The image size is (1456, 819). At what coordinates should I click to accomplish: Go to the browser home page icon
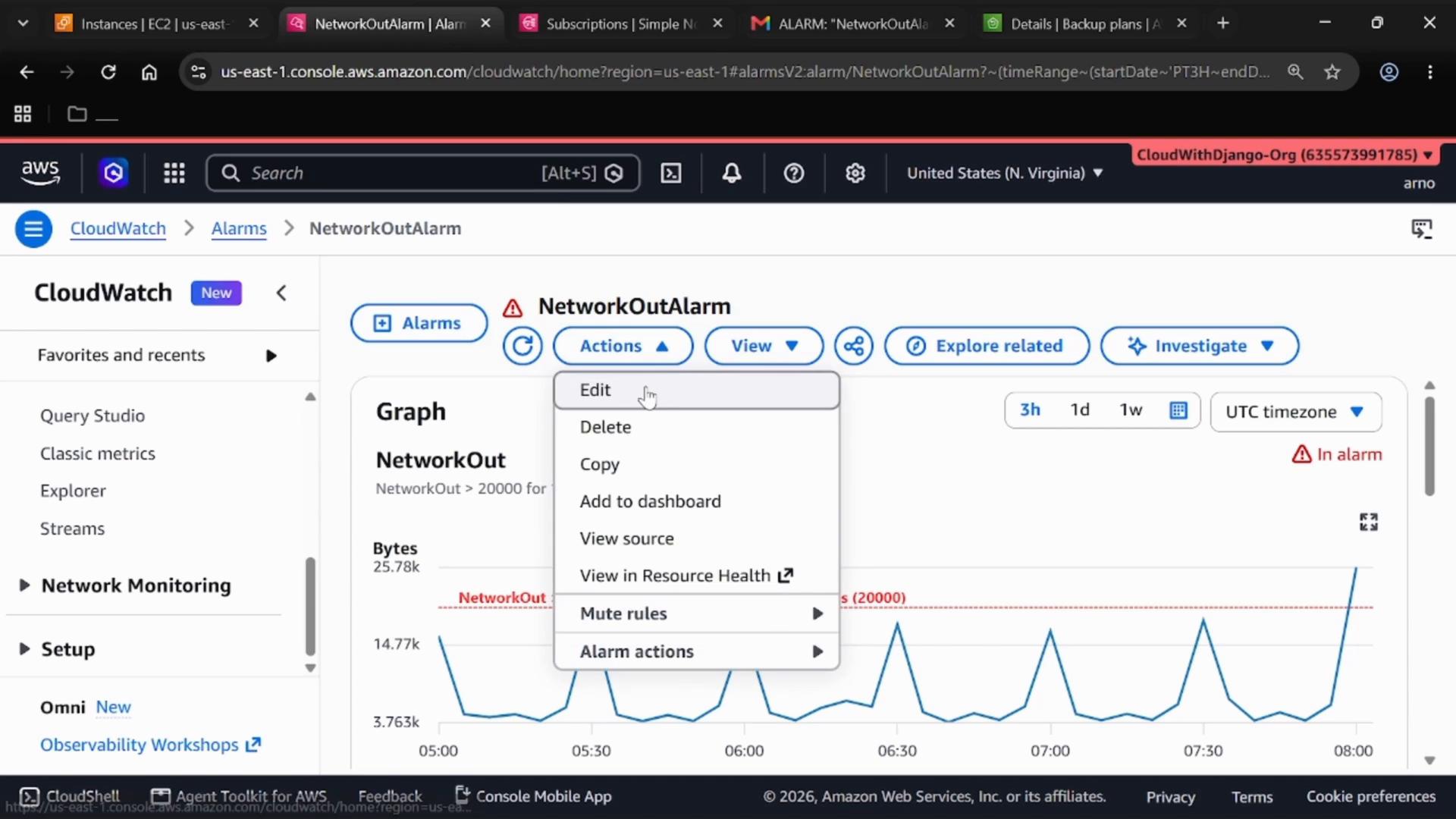[149, 72]
